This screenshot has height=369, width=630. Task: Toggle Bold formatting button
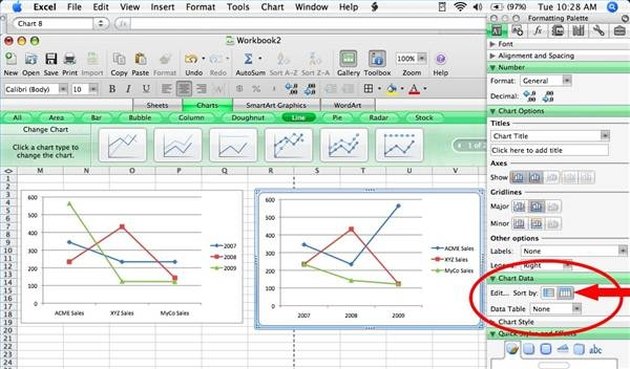point(112,88)
